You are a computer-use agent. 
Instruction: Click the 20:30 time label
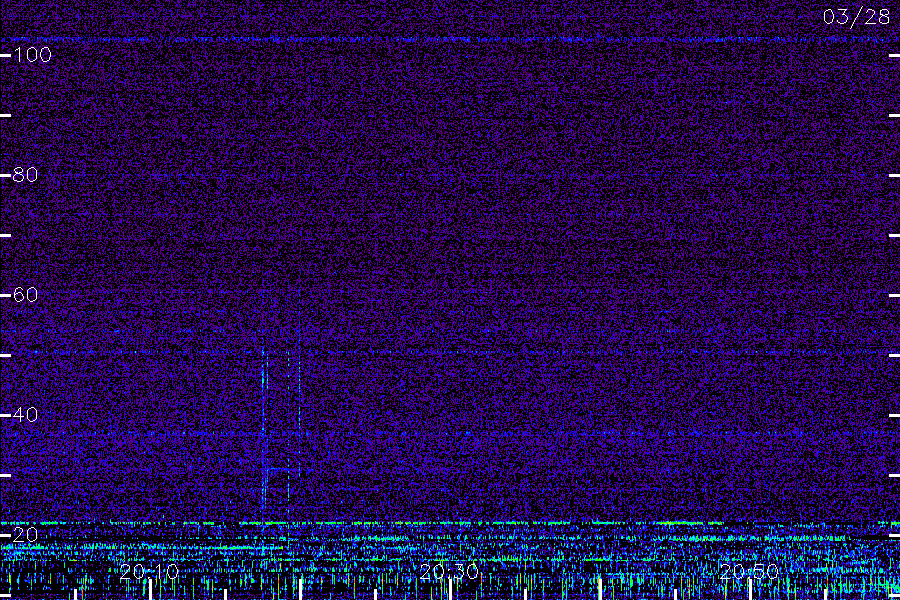tap(449, 572)
